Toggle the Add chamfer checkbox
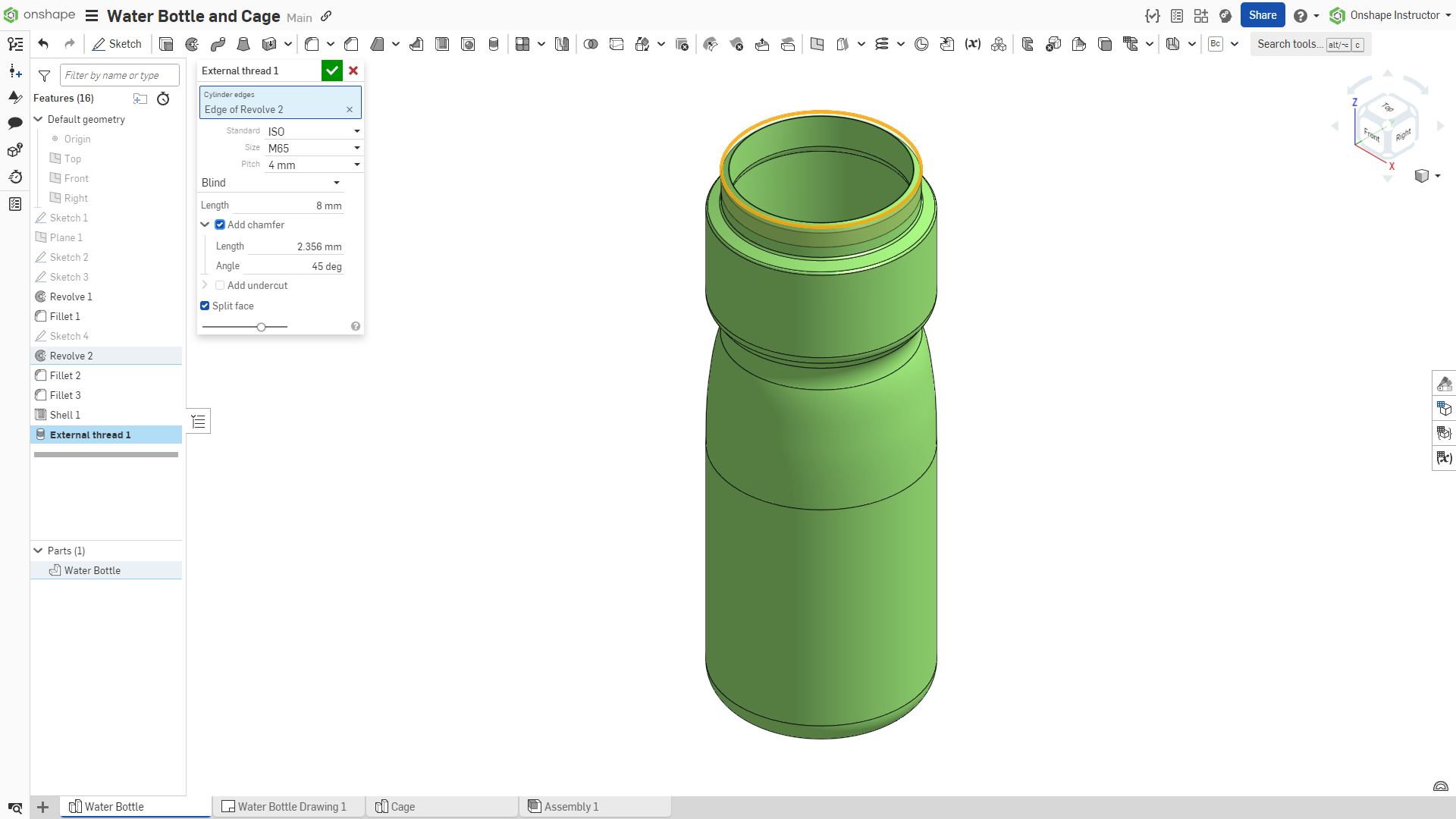The height and width of the screenshot is (819, 1456). [x=220, y=224]
